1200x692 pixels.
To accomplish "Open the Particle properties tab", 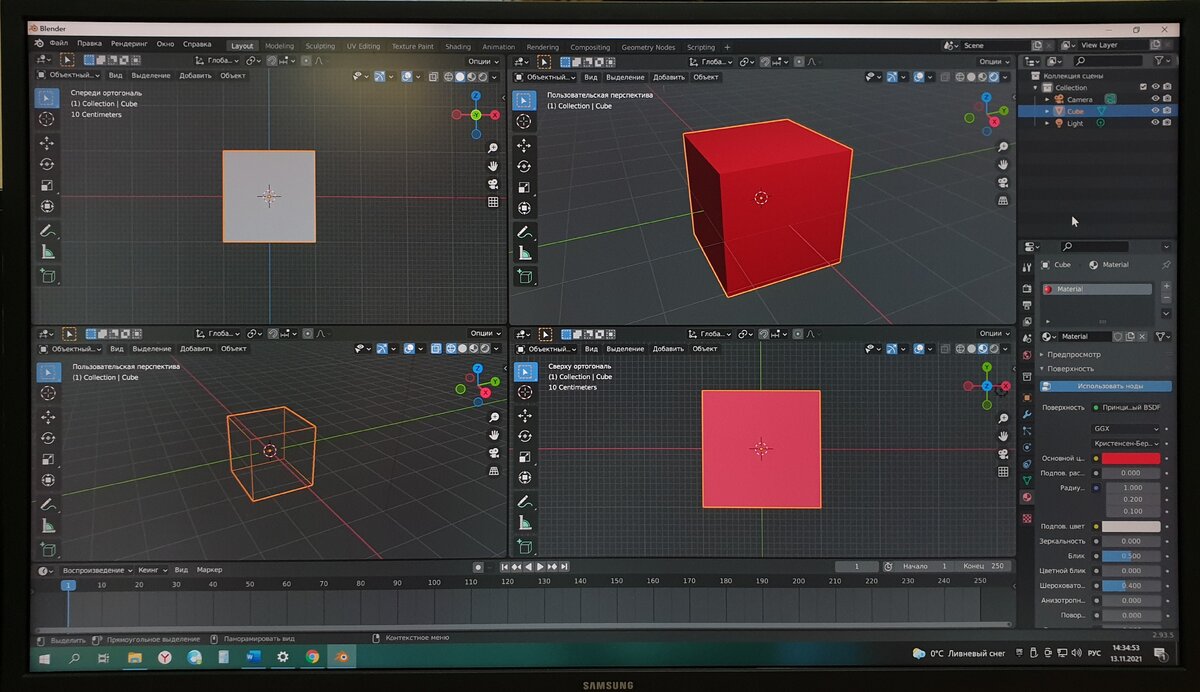I will [1026, 431].
